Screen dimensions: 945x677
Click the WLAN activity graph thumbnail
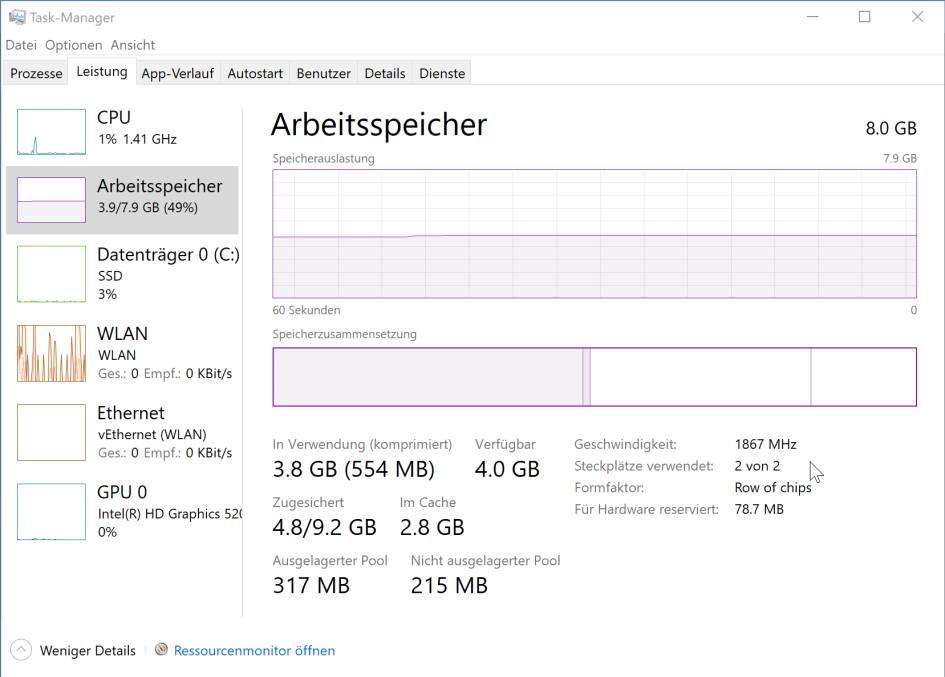(x=51, y=353)
